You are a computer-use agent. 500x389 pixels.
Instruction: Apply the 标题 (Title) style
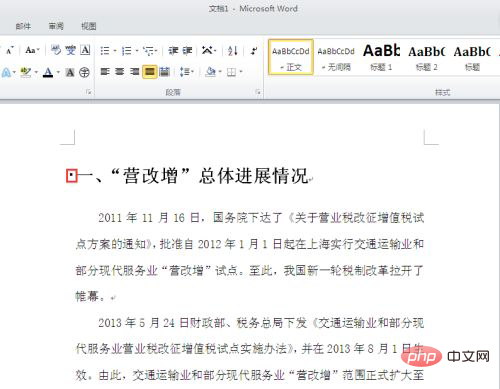[x=472, y=57]
